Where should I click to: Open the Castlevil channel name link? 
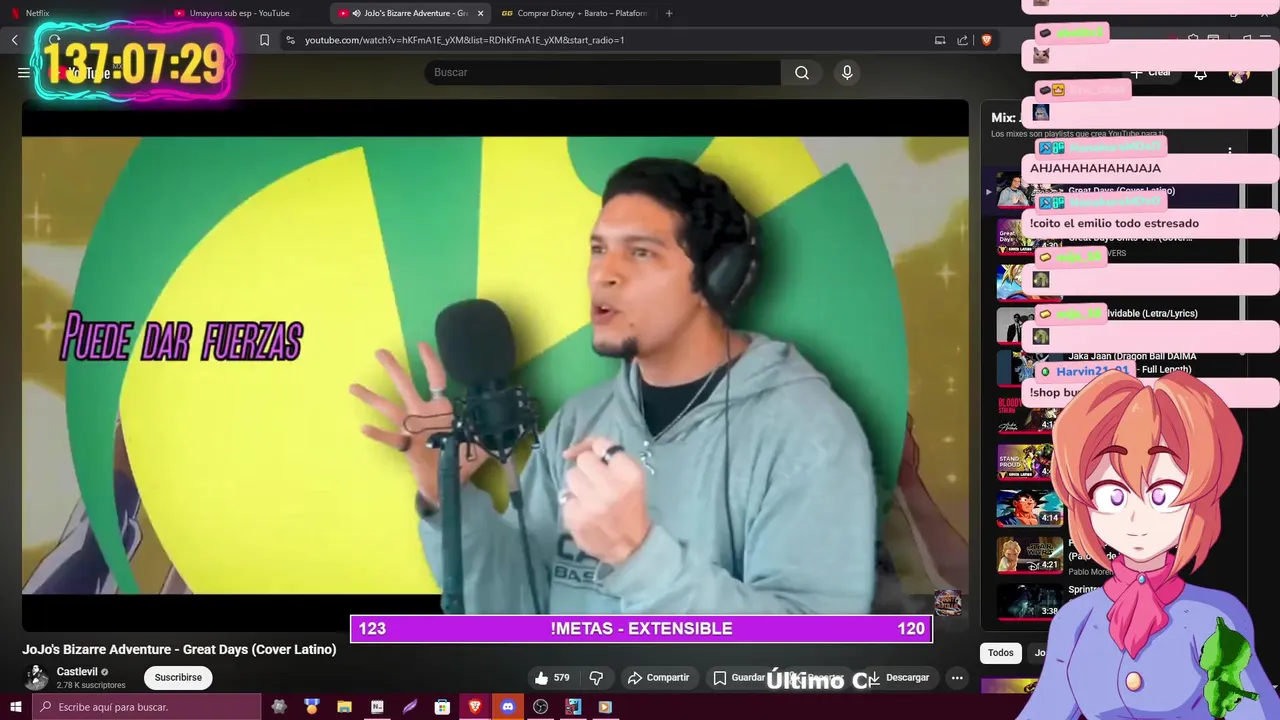77,672
